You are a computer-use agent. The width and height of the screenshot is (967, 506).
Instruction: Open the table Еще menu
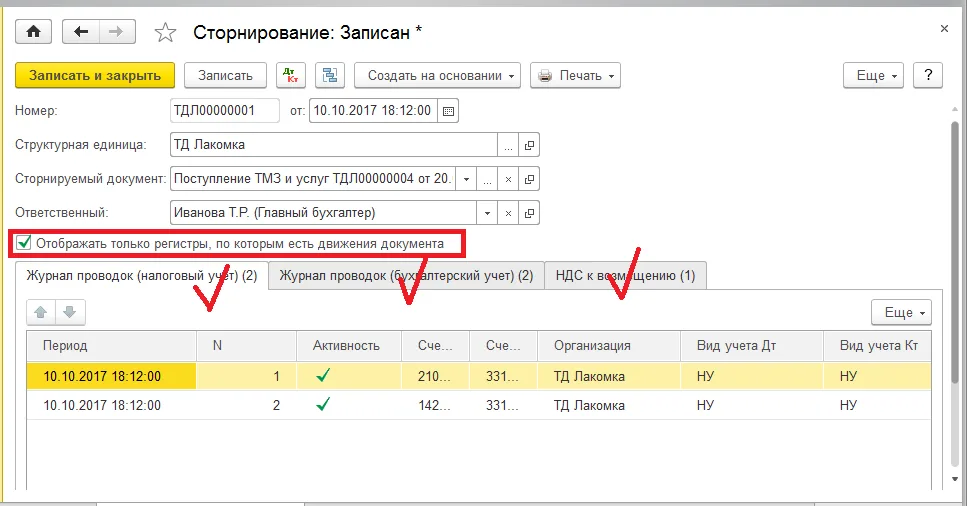point(901,312)
